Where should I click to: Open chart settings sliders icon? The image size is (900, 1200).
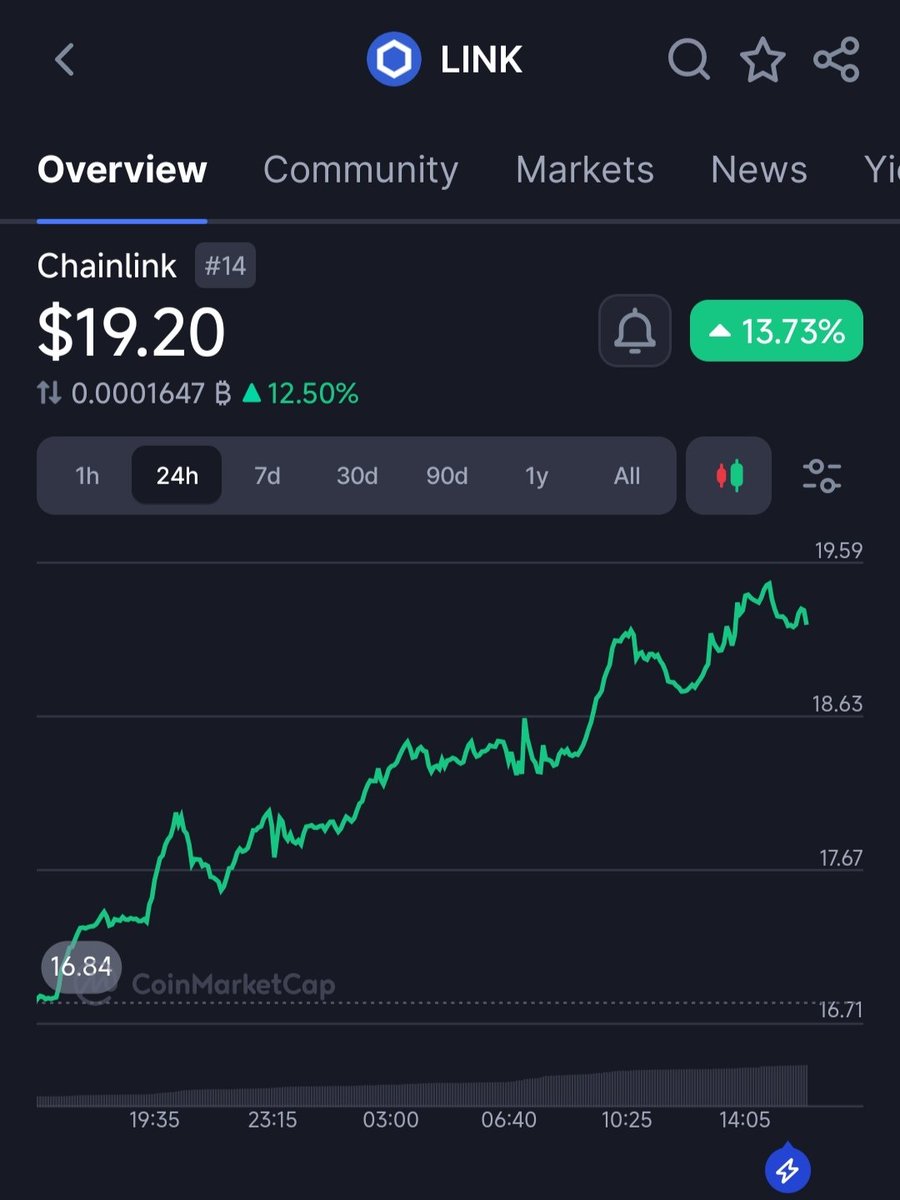point(822,475)
